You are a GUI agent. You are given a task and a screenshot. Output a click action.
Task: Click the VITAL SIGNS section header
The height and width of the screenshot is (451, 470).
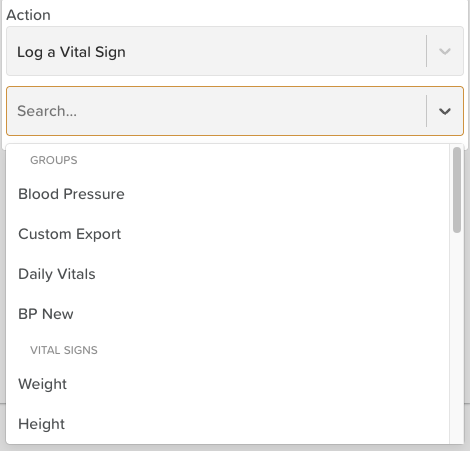[64, 350]
